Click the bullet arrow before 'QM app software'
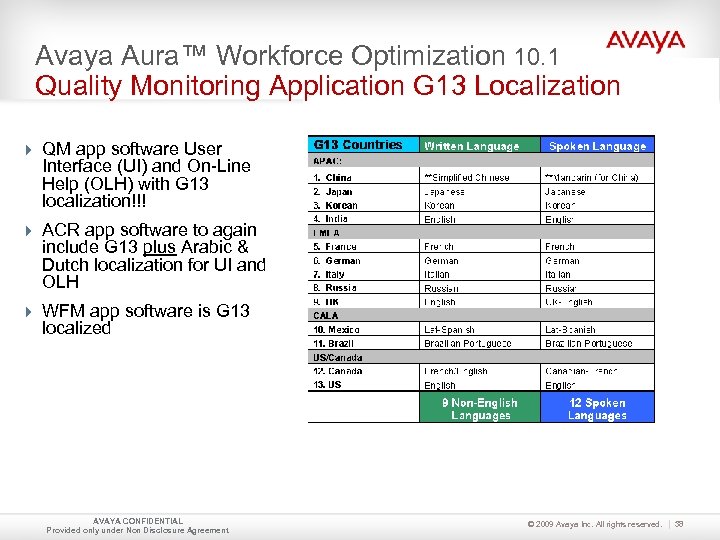This screenshot has width=720, height=540. pos(28,150)
